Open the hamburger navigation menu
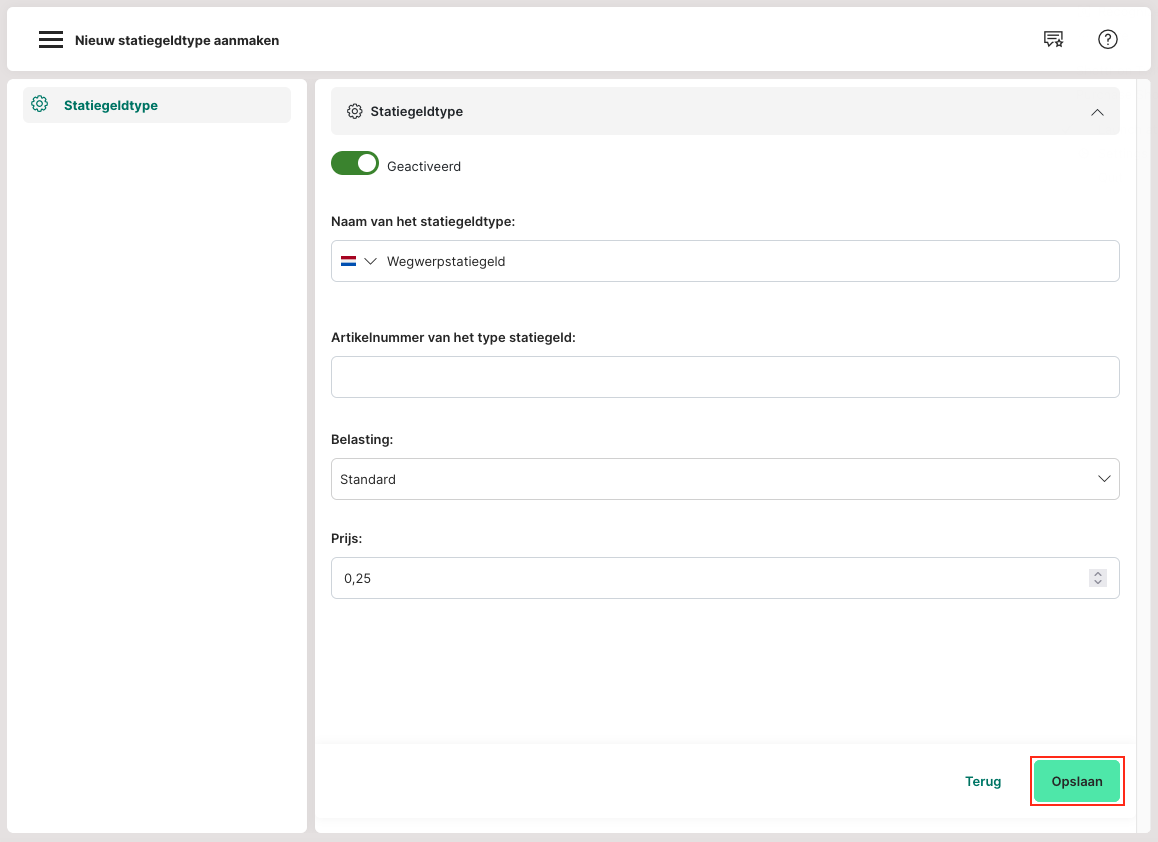 coord(51,40)
